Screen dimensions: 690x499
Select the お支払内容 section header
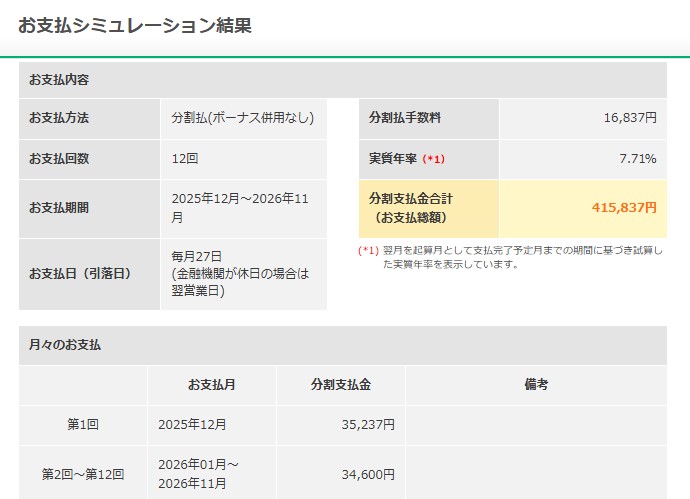coord(60,80)
